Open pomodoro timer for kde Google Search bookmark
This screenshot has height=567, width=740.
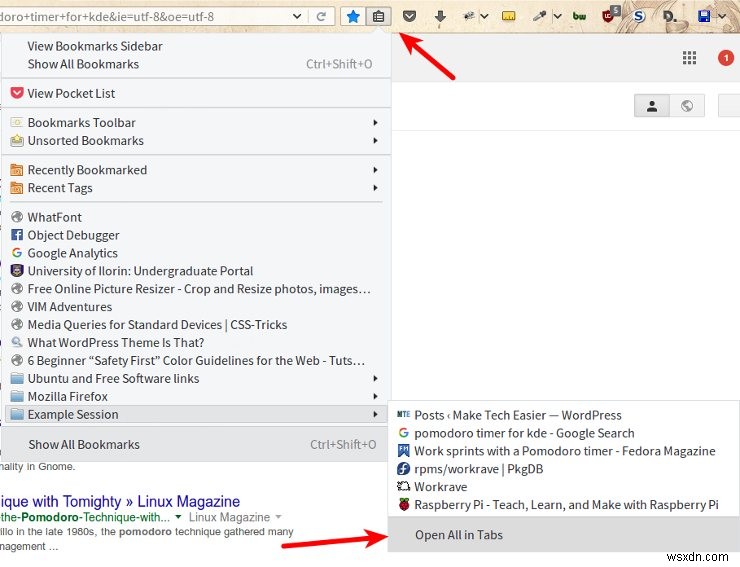pyautogui.click(x=564, y=433)
